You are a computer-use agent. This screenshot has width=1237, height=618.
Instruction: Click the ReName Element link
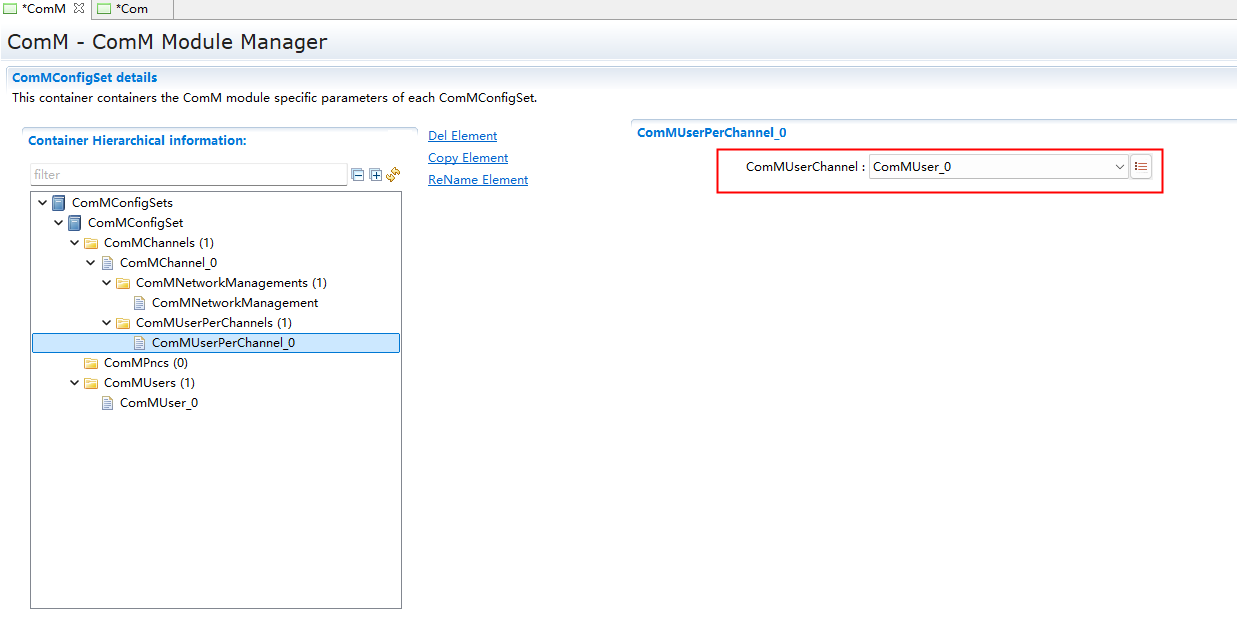(478, 180)
